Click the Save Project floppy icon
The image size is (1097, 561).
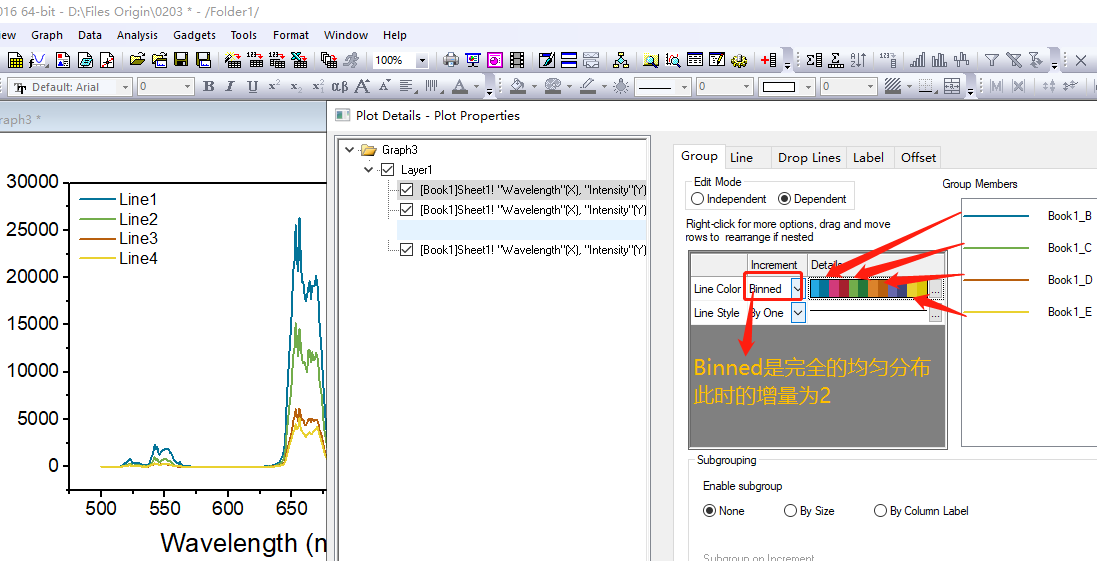pos(181,60)
